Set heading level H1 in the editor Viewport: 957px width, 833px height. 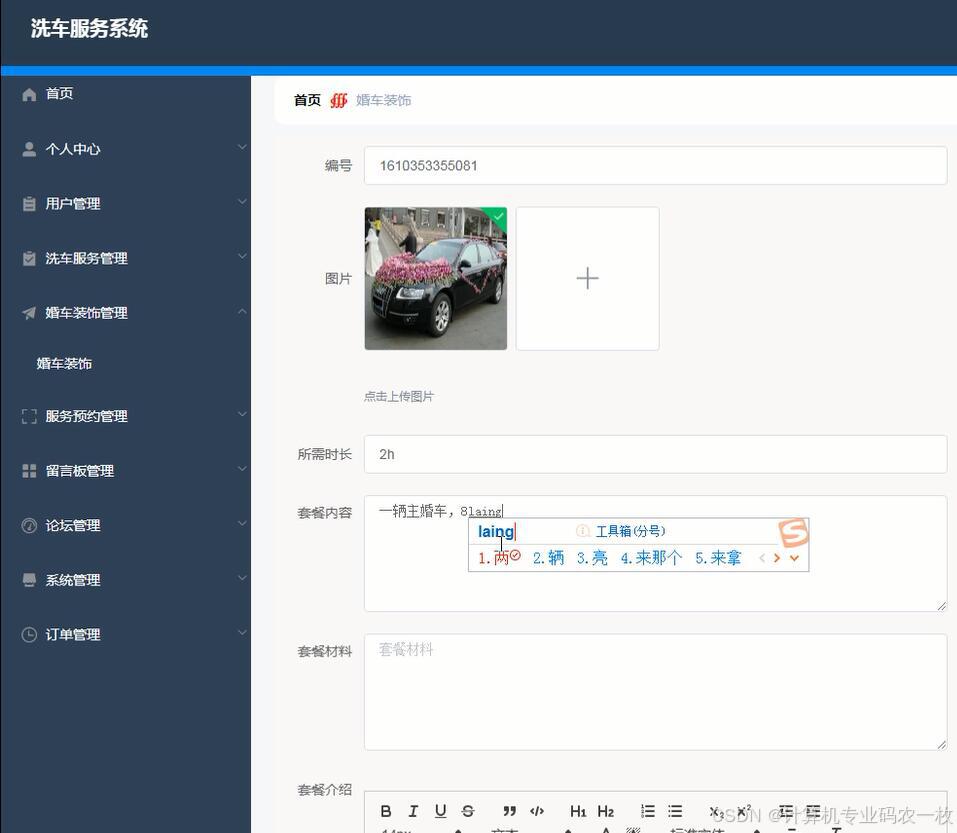[578, 811]
